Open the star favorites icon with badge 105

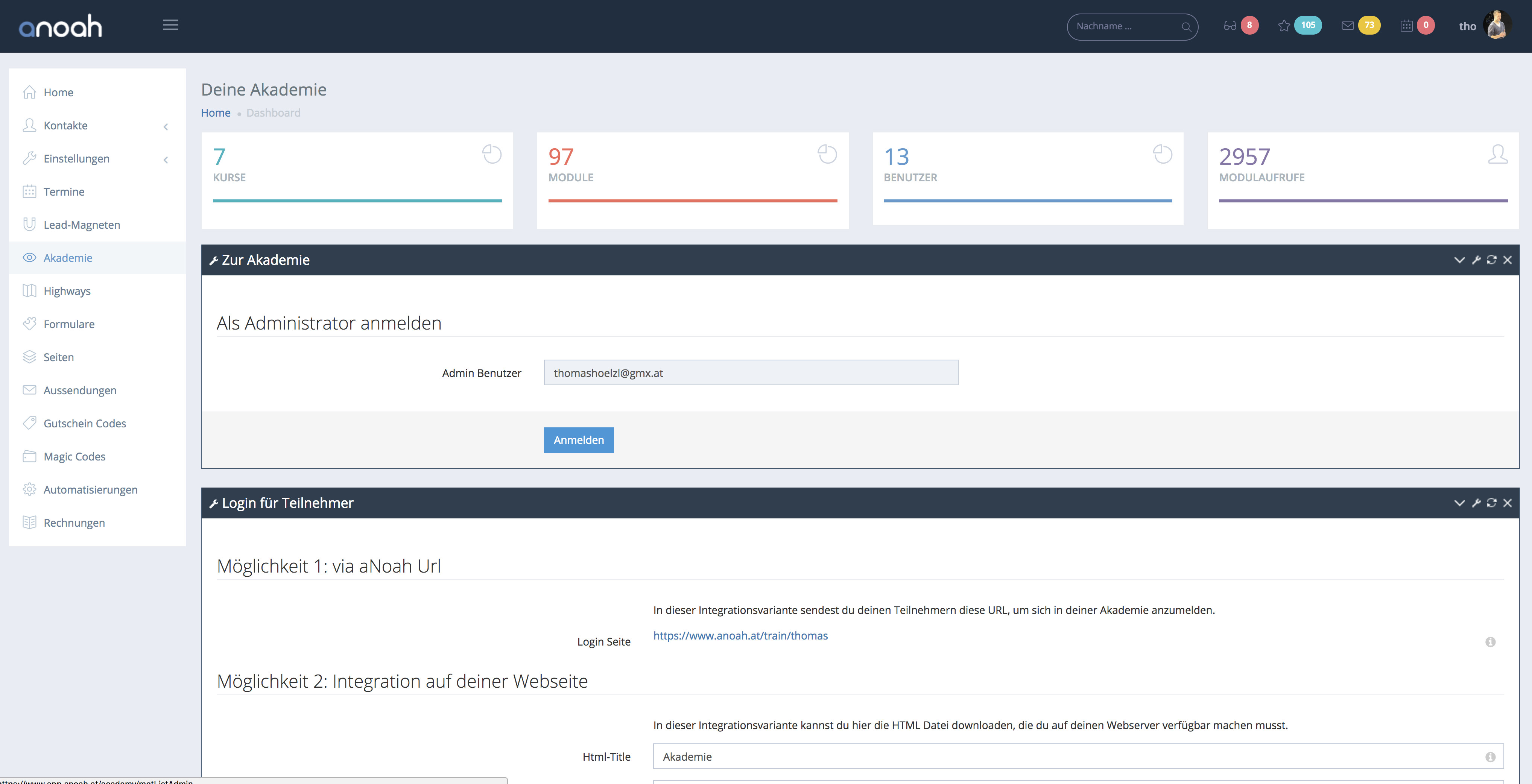coord(1284,26)
